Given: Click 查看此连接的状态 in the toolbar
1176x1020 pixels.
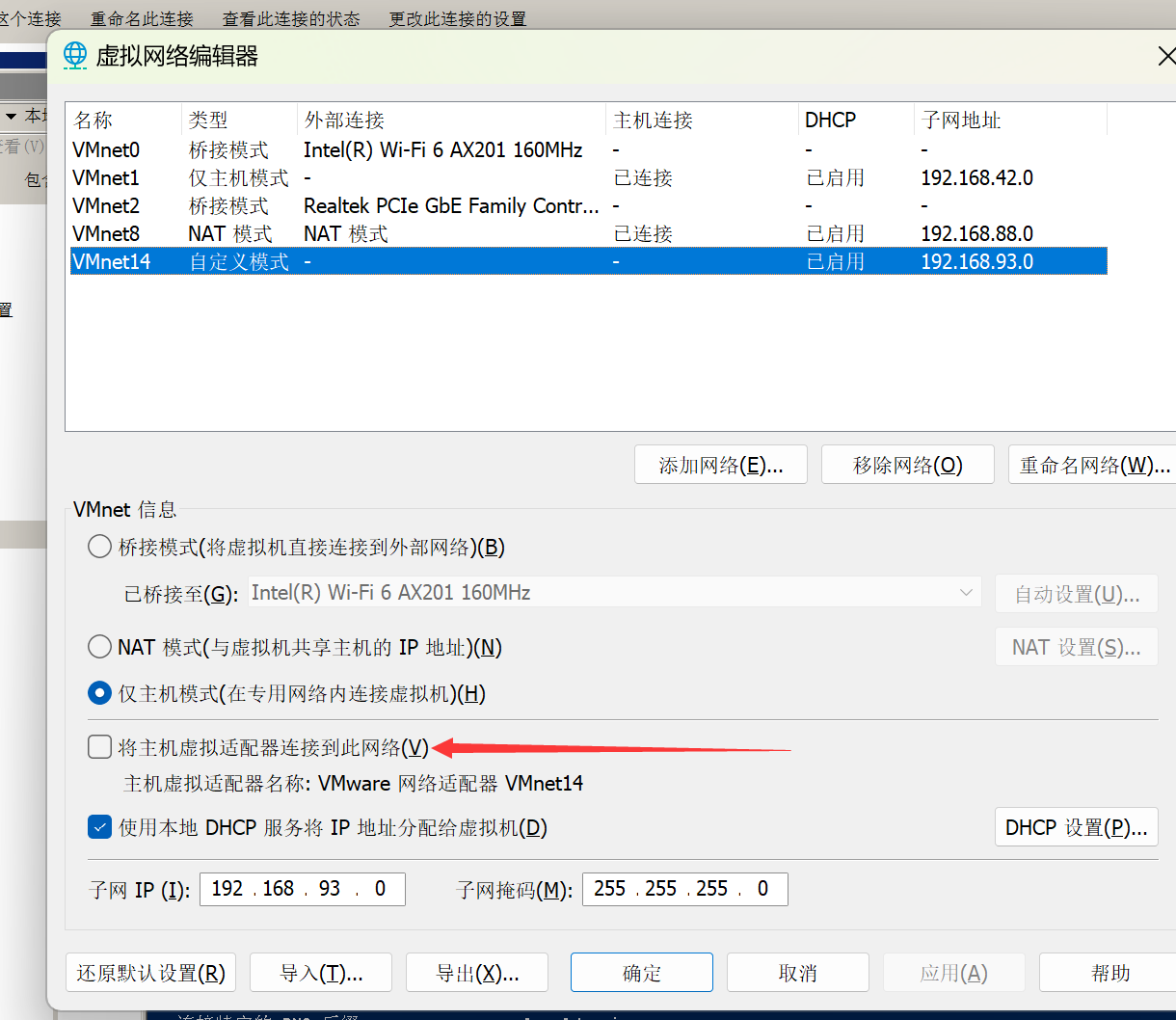Looking at the screenshot, I should (291, 18).
